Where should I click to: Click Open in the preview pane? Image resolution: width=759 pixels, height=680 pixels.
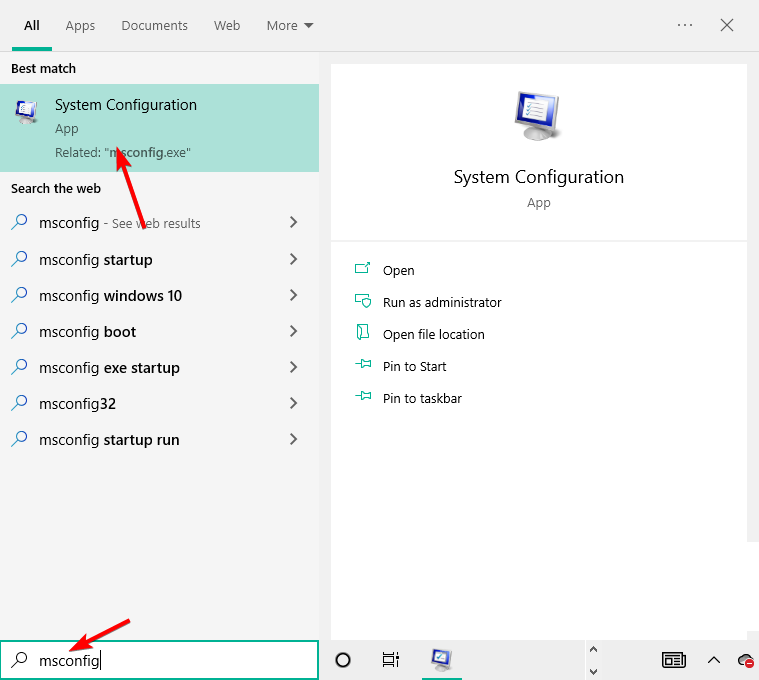point(398,270)
